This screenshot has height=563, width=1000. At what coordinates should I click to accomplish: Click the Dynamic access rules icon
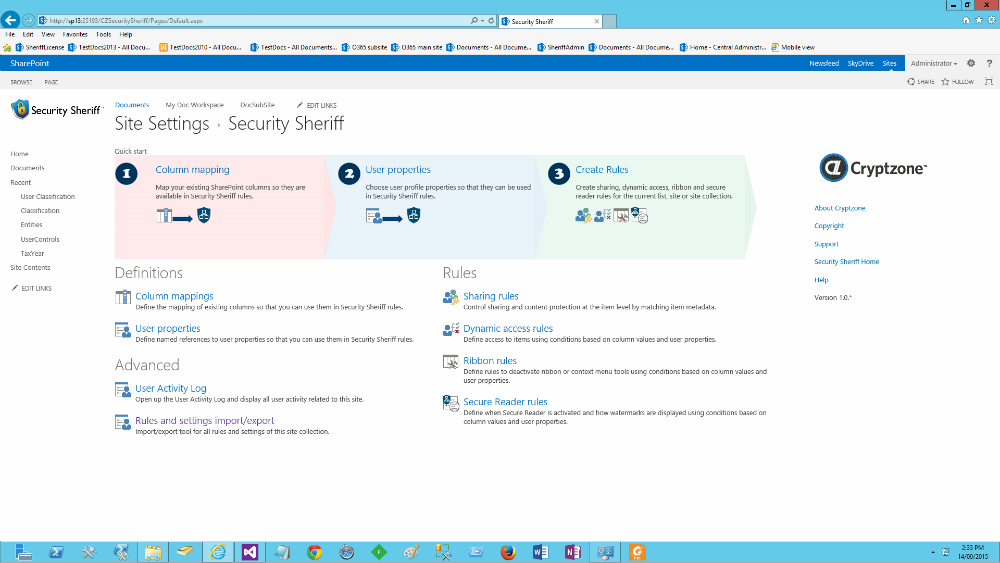(x=451, y=330)
